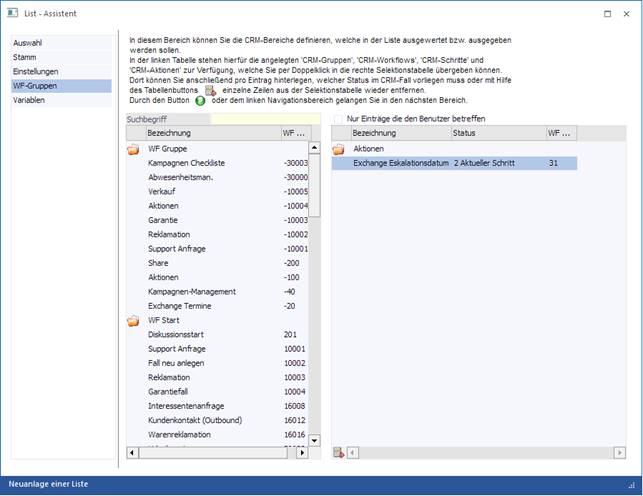Select the Kundenkontakt (Outbound) entry
Viewport: 643px width, 496px height.
click(x=194, y=421)
